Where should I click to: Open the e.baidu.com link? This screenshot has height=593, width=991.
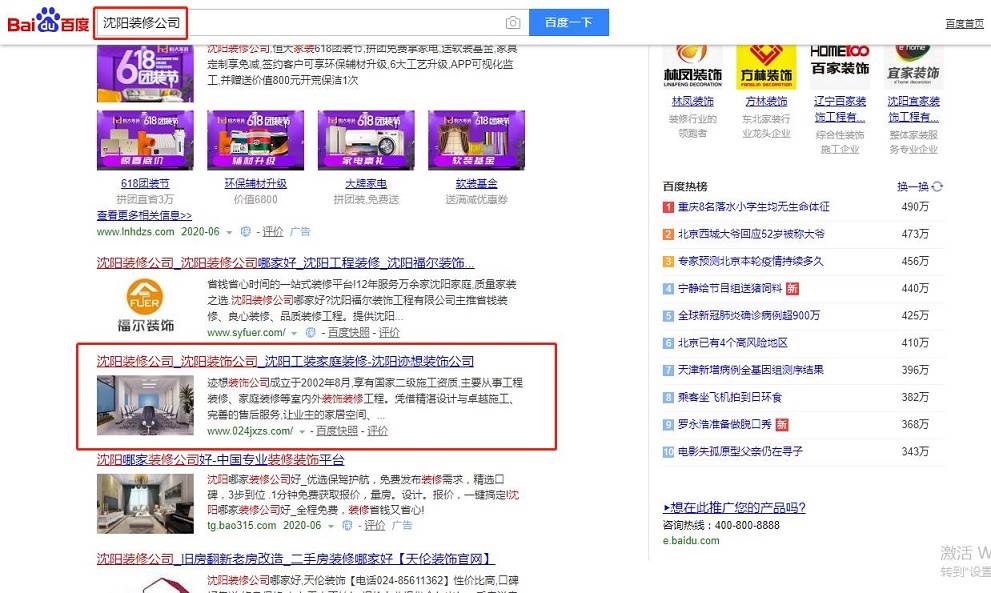(x=691, y=541)
